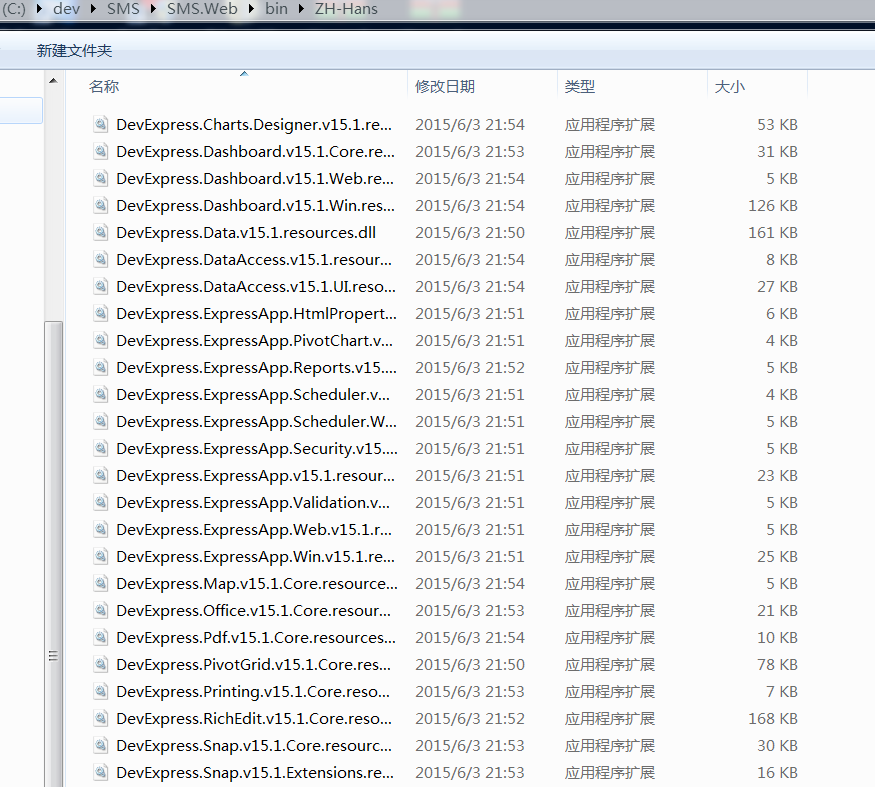Click the DevExpress.Pdf.v15.1.Core file icon

click(100, 637)
